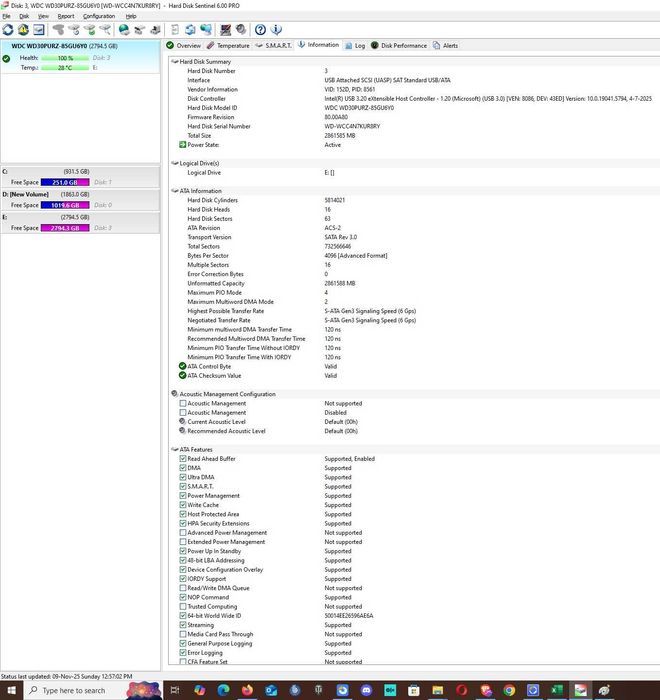
Task: Click green check beside ATA Control Byte
Action: pos(182,366)
